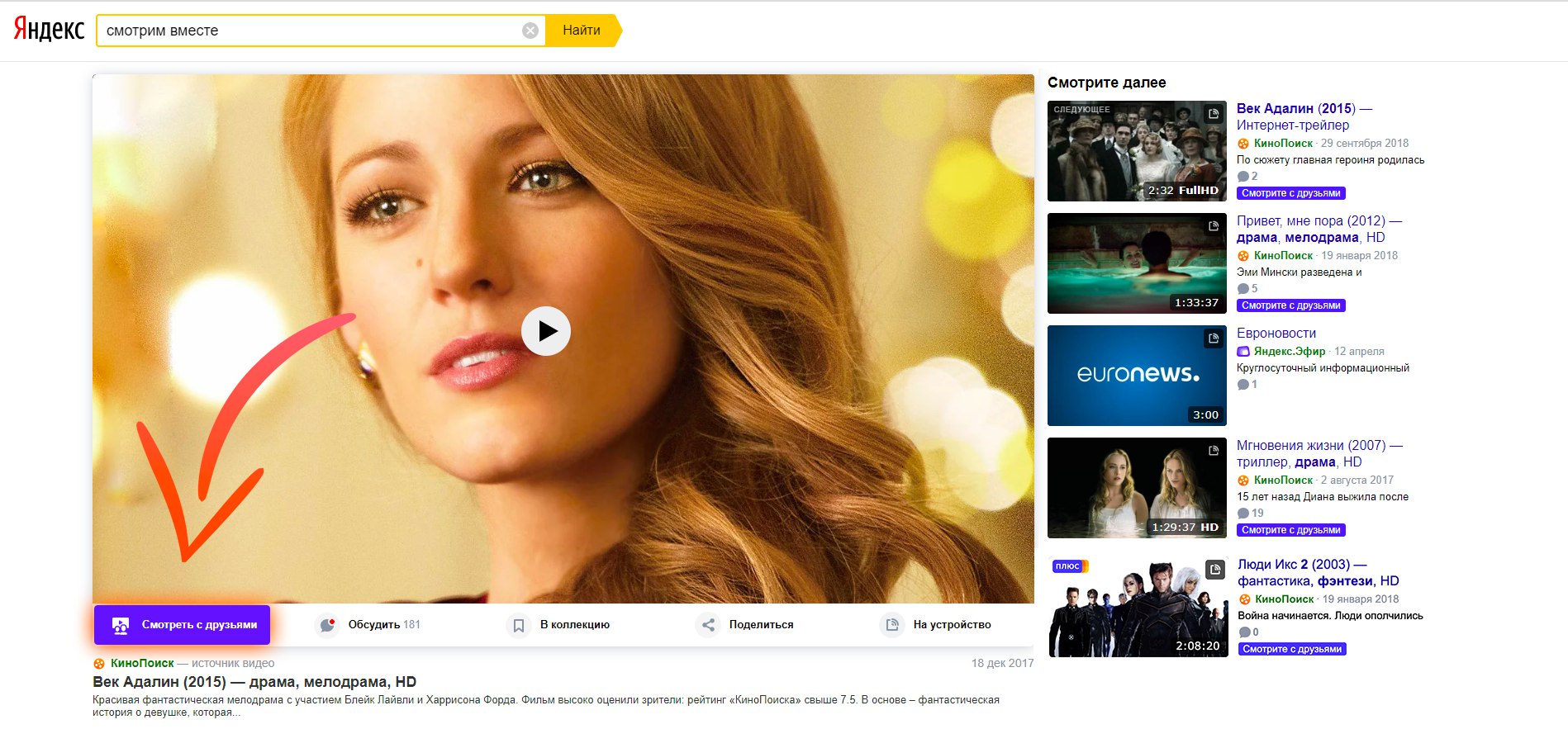
Task: Click the КиноПоиск icon beside 2 августа 2017
Action: coord(1243,480)
